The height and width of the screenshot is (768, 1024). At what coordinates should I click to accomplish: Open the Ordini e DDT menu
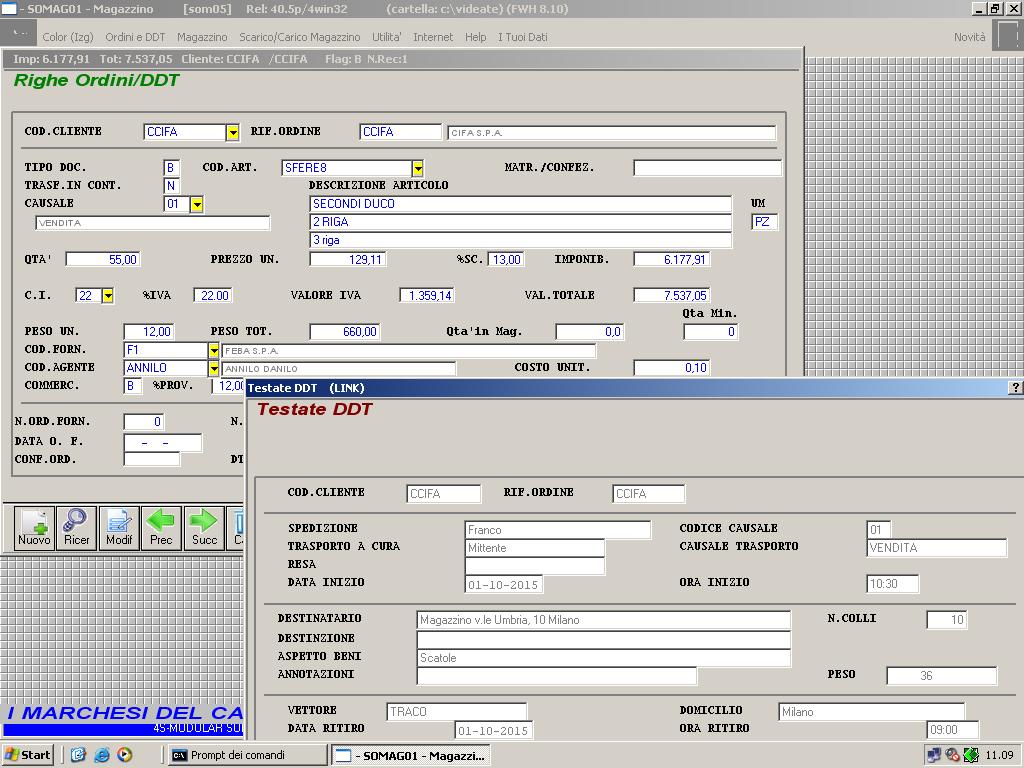point(135,37)
